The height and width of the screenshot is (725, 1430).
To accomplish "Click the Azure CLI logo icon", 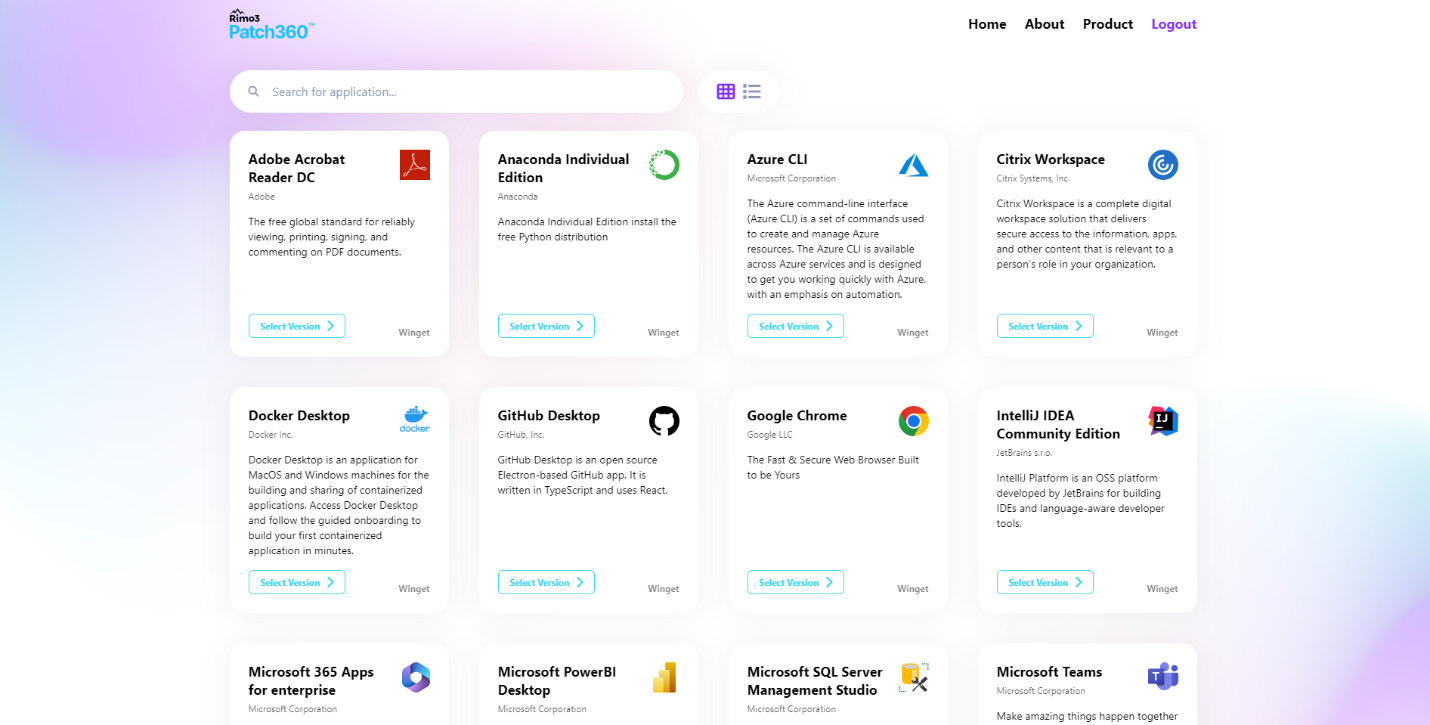I will tap(913, 165).
